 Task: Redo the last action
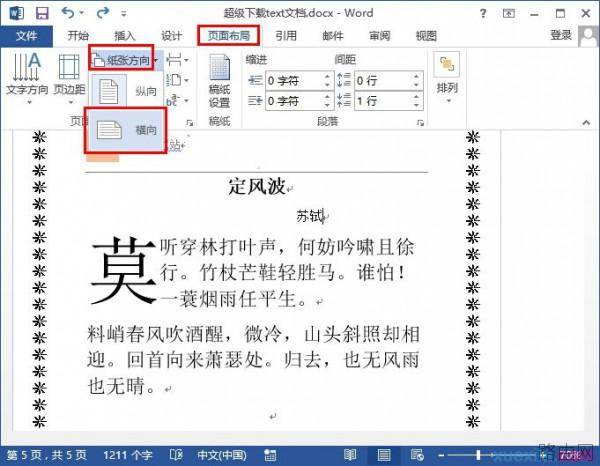[x=103, y=13]
